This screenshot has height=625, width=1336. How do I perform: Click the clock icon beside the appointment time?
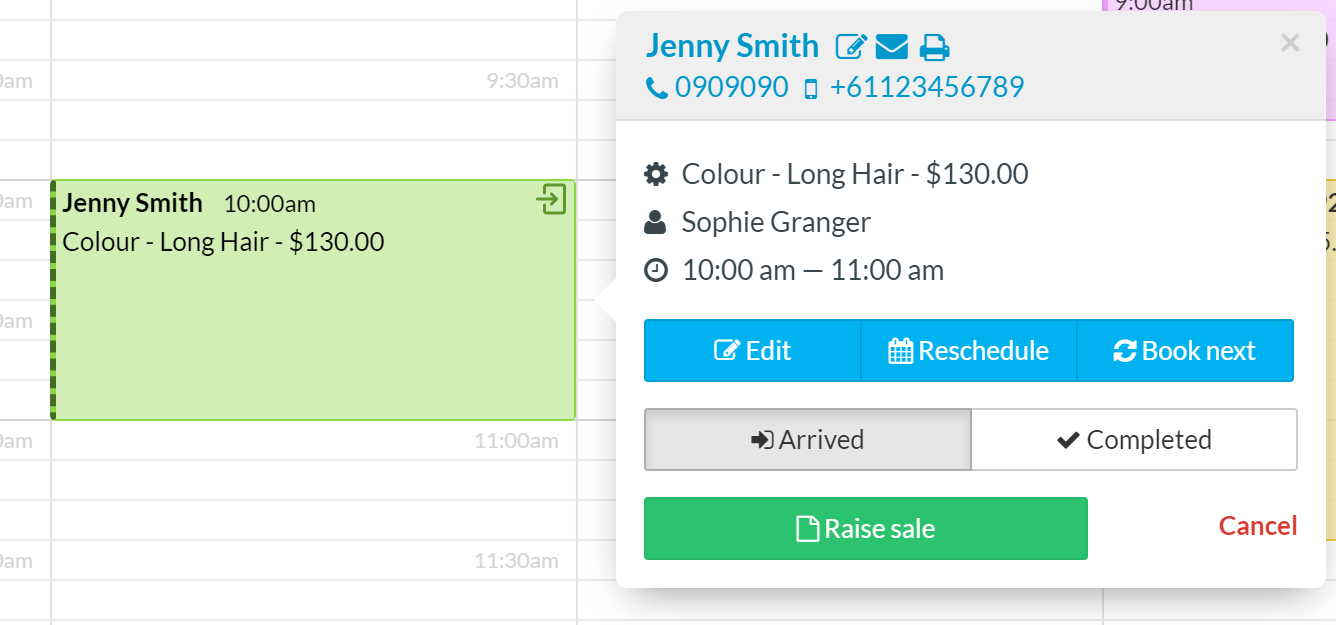coord(656,269)
